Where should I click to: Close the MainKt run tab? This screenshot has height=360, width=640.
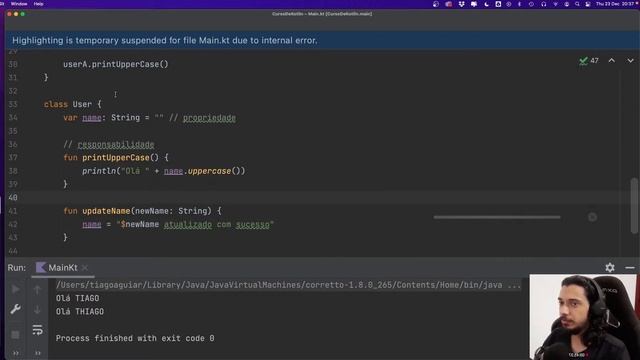(x=85, y=268)
